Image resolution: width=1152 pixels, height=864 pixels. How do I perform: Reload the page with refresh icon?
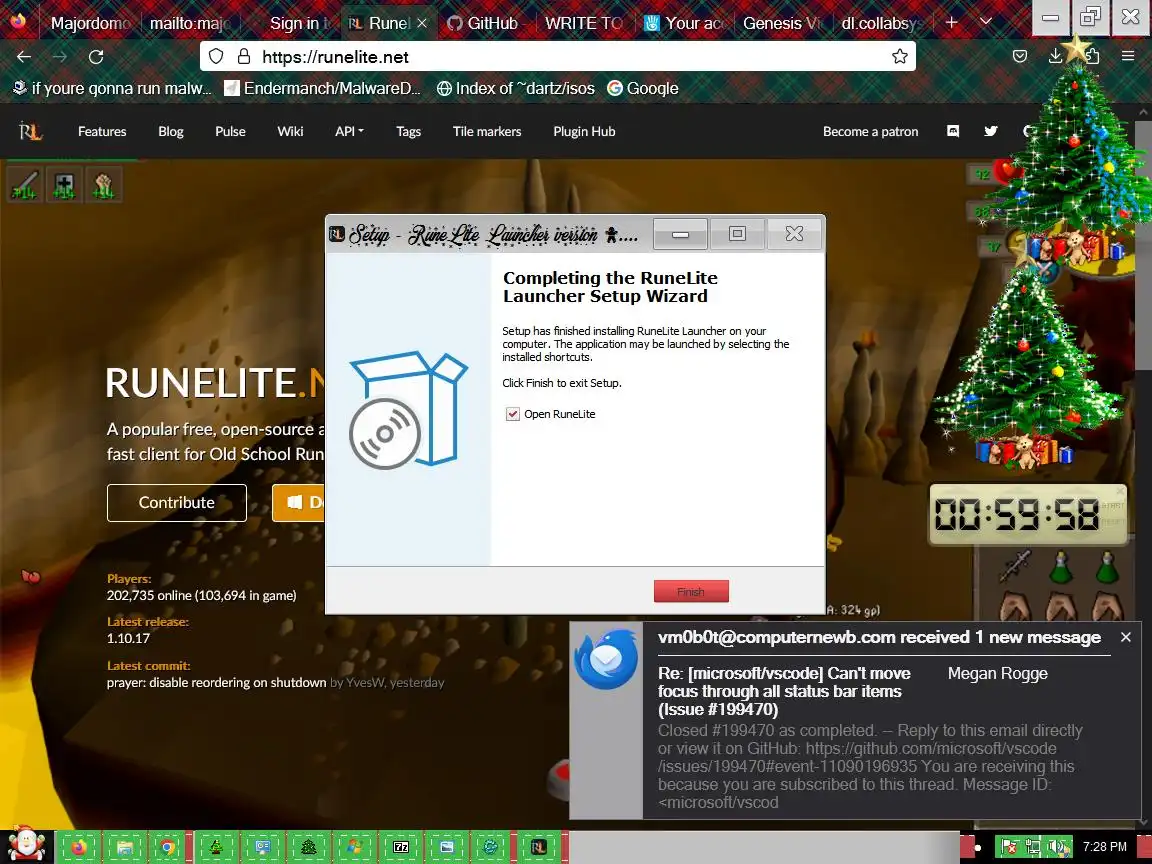tap(96, 57)
